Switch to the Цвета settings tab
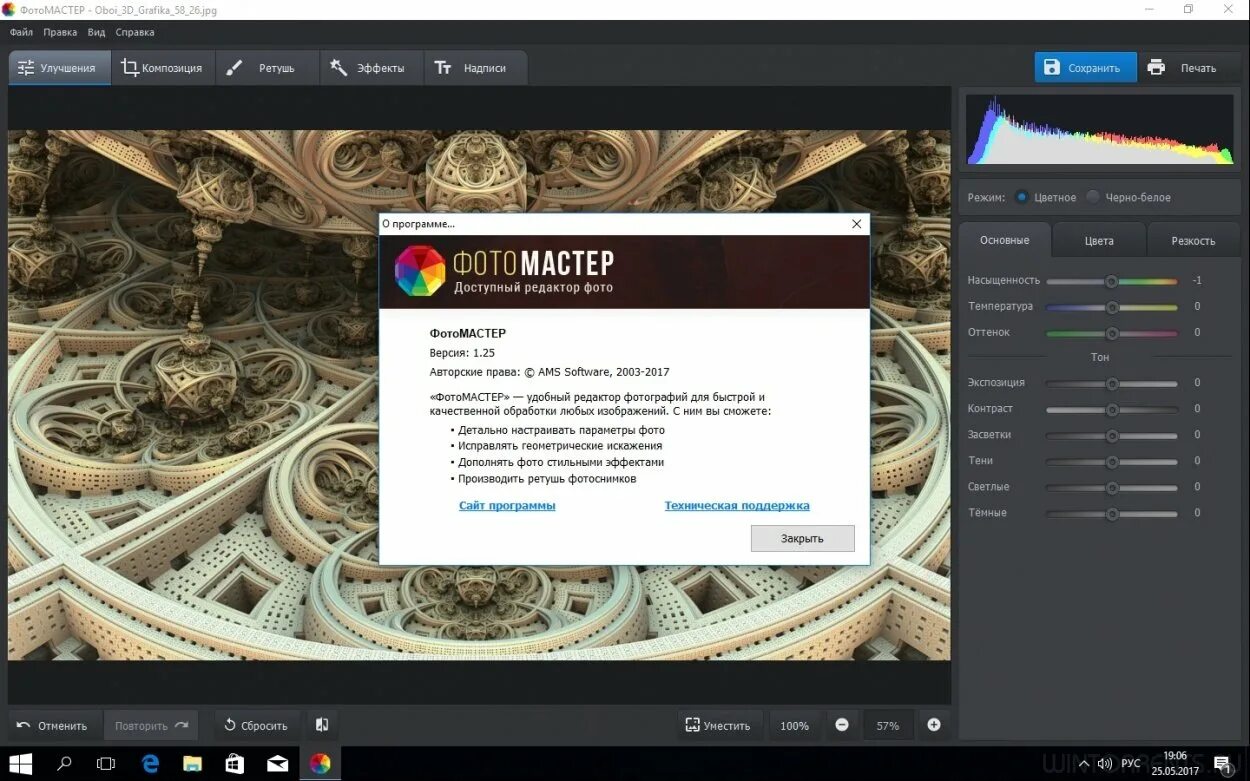The height and width of the screenshot is (781, 1250). click(1099, 240)
